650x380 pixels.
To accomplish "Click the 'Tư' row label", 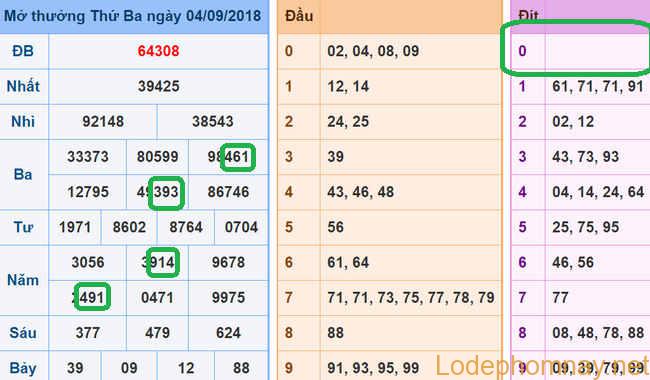I will click(23, 227).
